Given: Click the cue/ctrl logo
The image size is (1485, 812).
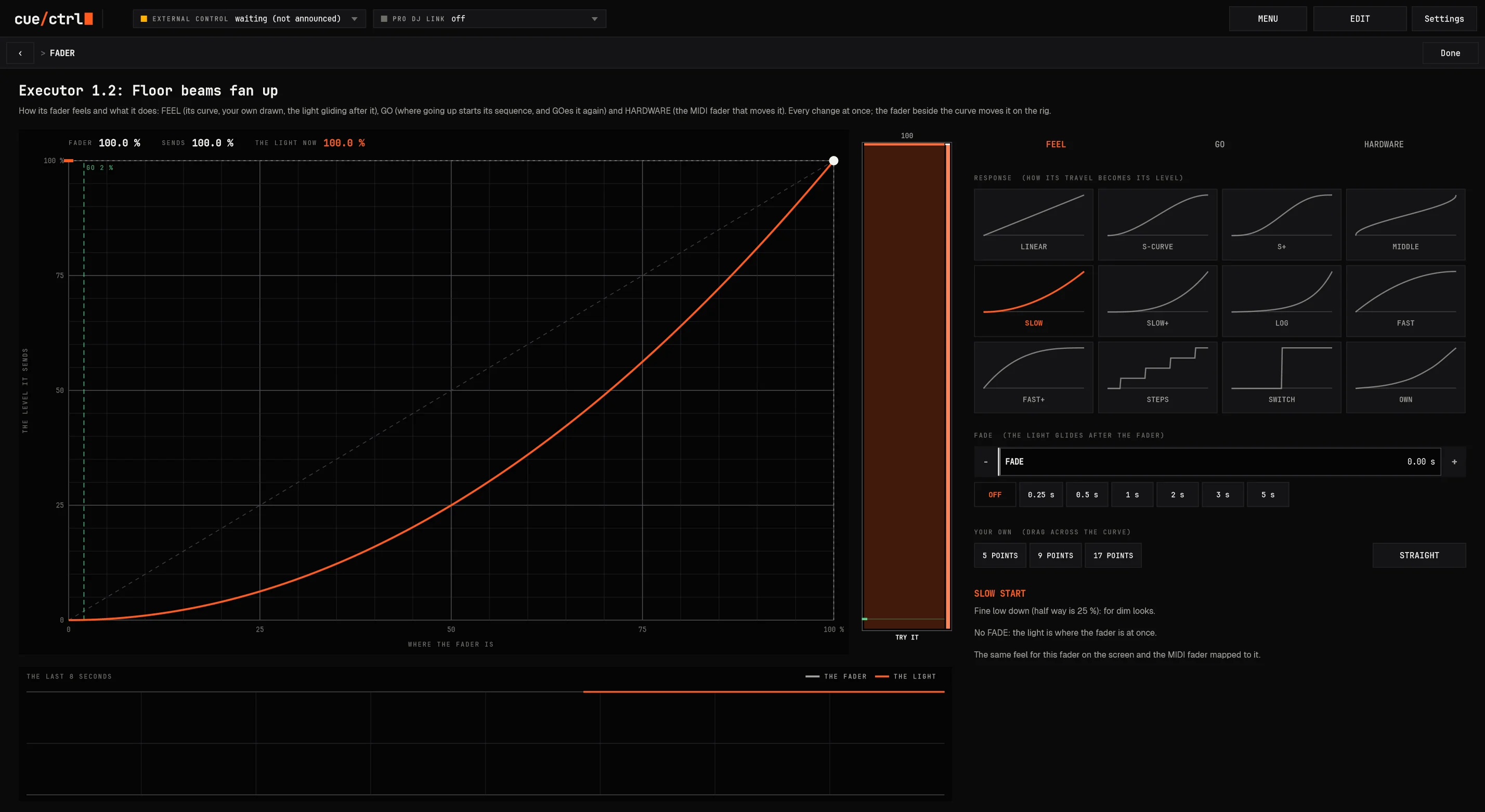Looking at the screenshot, I should (54, 18).
